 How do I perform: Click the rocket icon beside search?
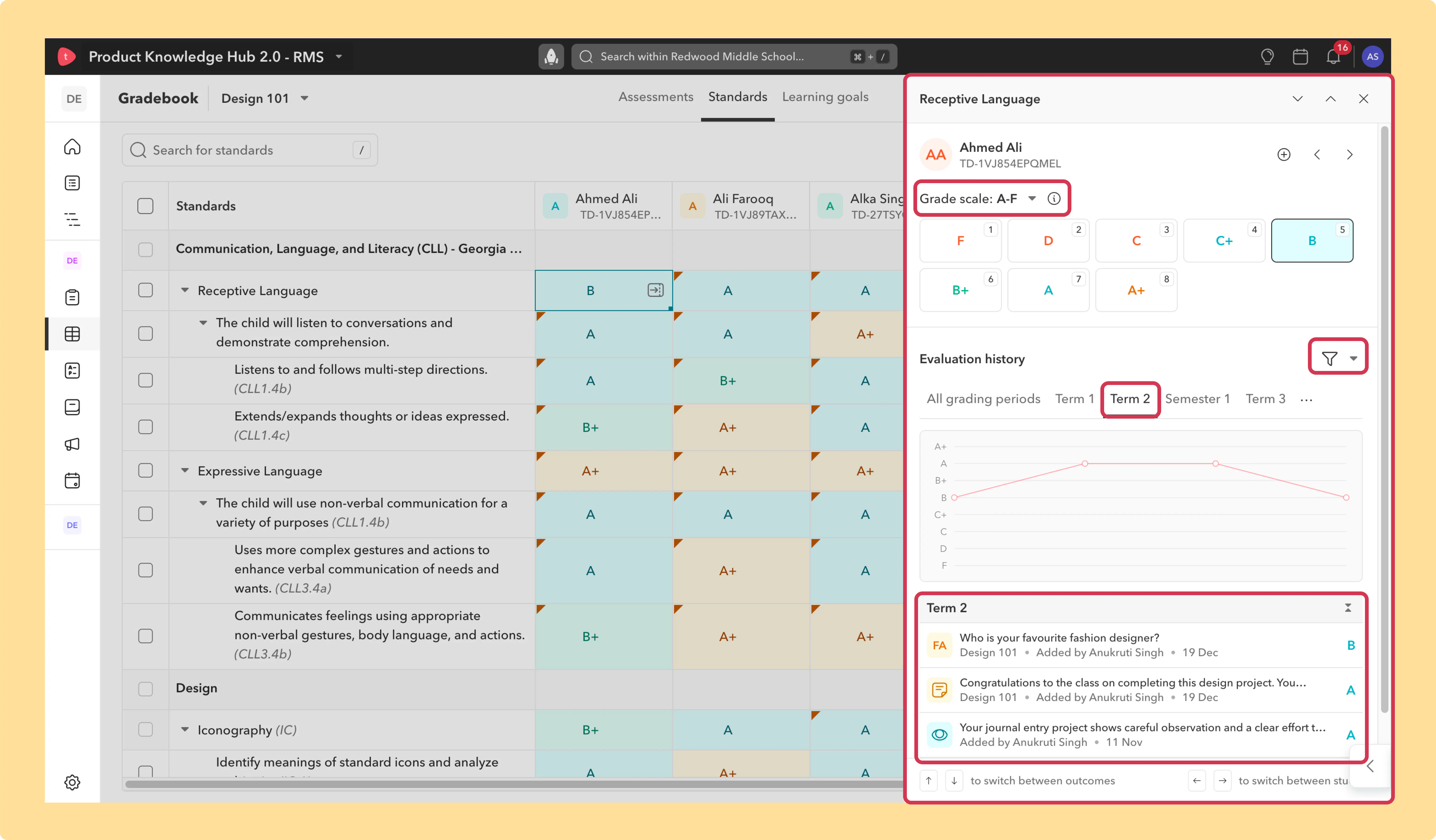click(551, 56)
